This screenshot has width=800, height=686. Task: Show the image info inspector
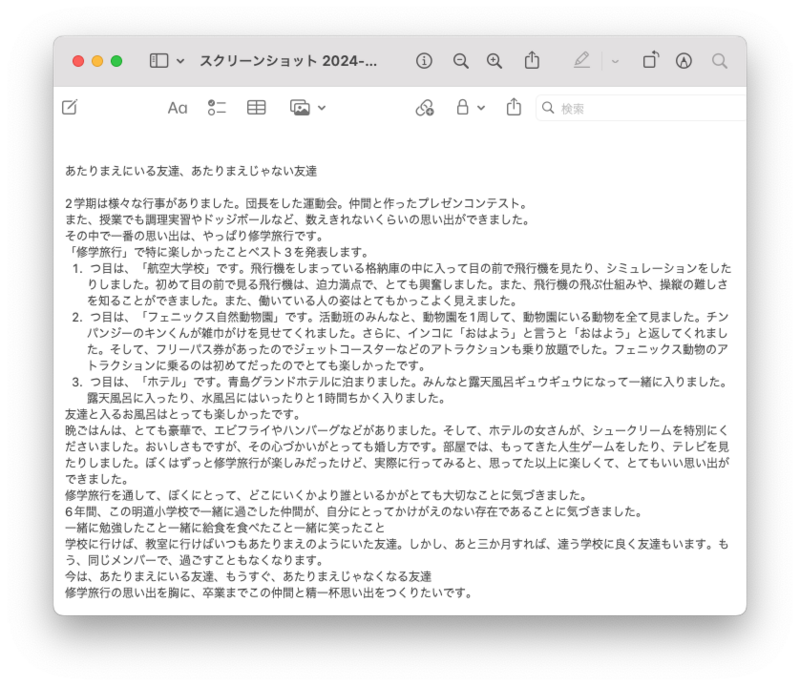(x=424, y=61)
